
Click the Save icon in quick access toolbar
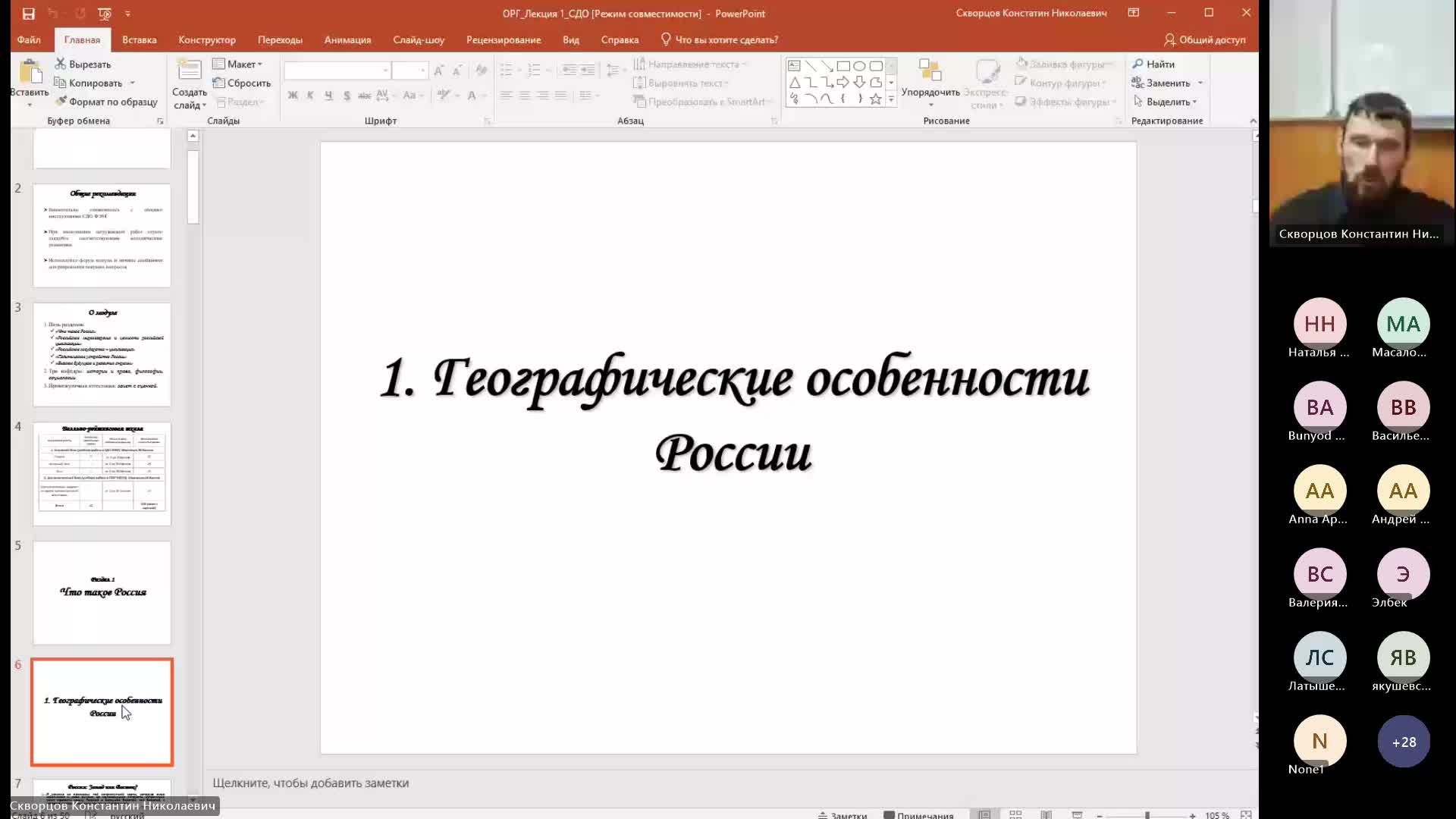[28, 14]
